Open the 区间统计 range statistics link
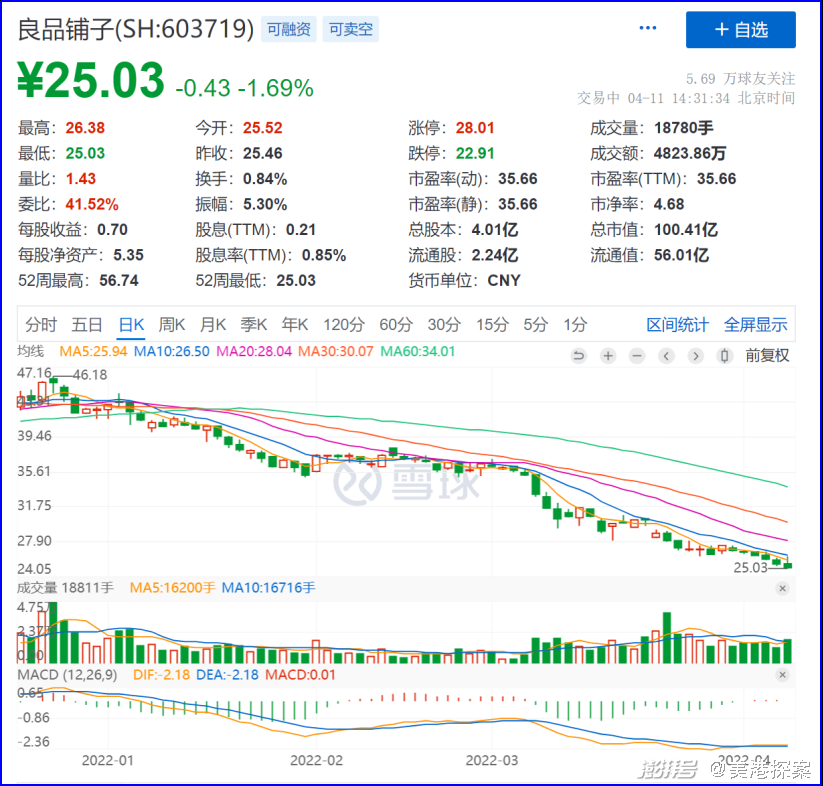Image resolution: width=823 pixels, height=786 pixels. 677,325
